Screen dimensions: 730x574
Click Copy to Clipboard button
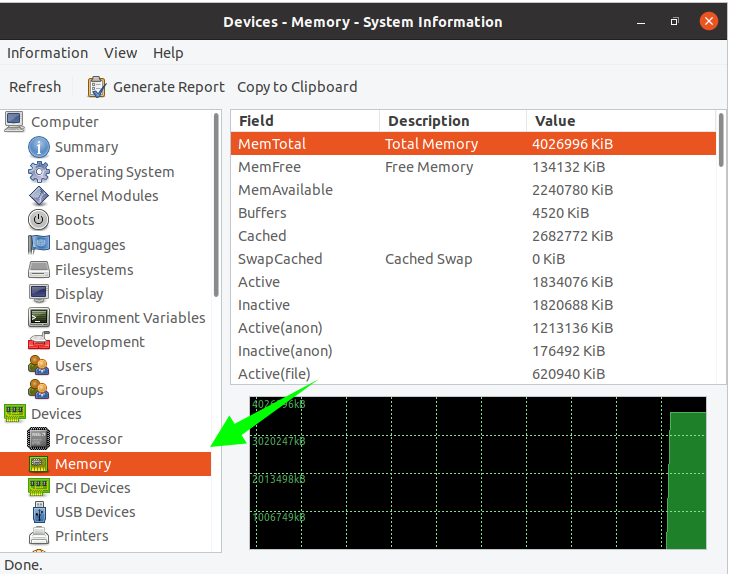(x=297, y=87)
